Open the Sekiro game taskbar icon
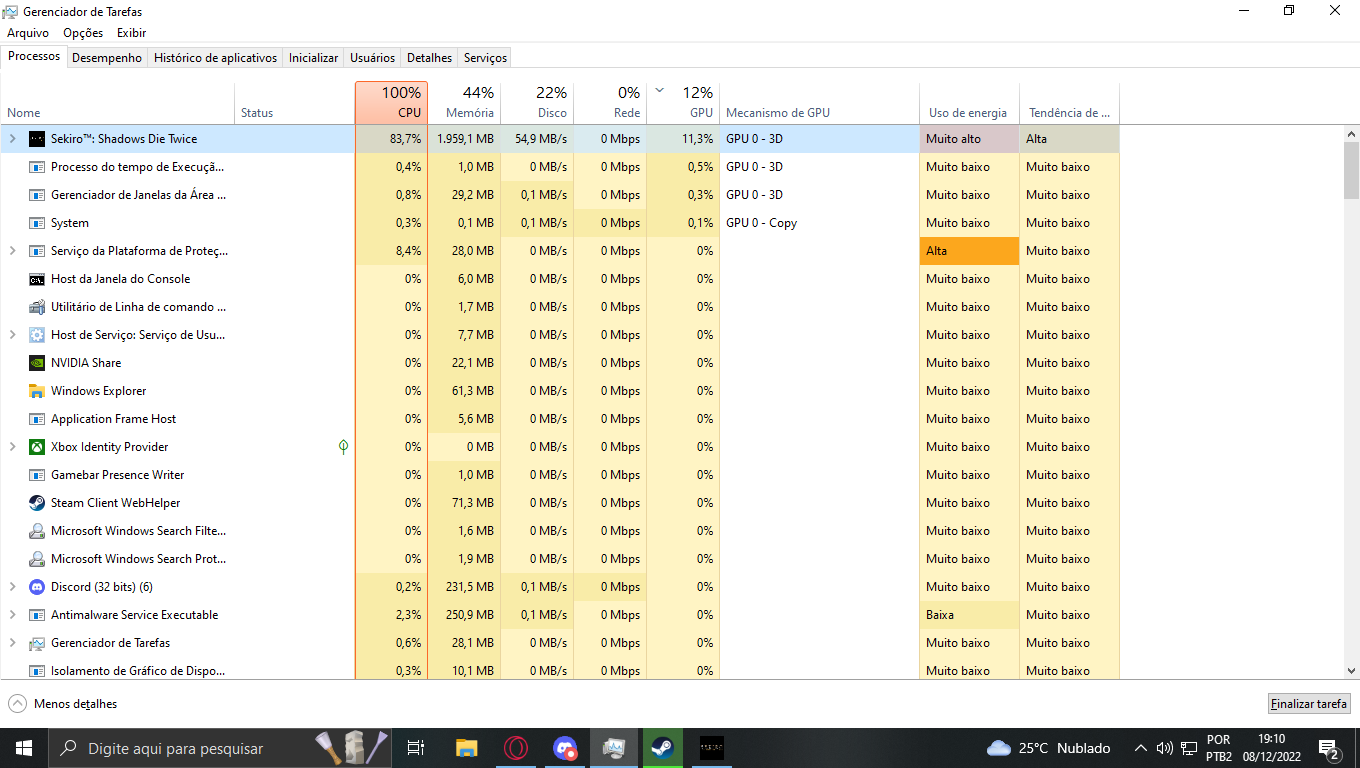Image resolution: width=1360 pixels, height=768 pixels. [x=711, y=748]
